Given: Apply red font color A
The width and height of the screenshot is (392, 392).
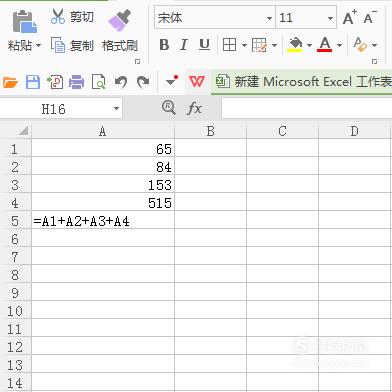Looking at the screenshot, I should coord(325,45).
